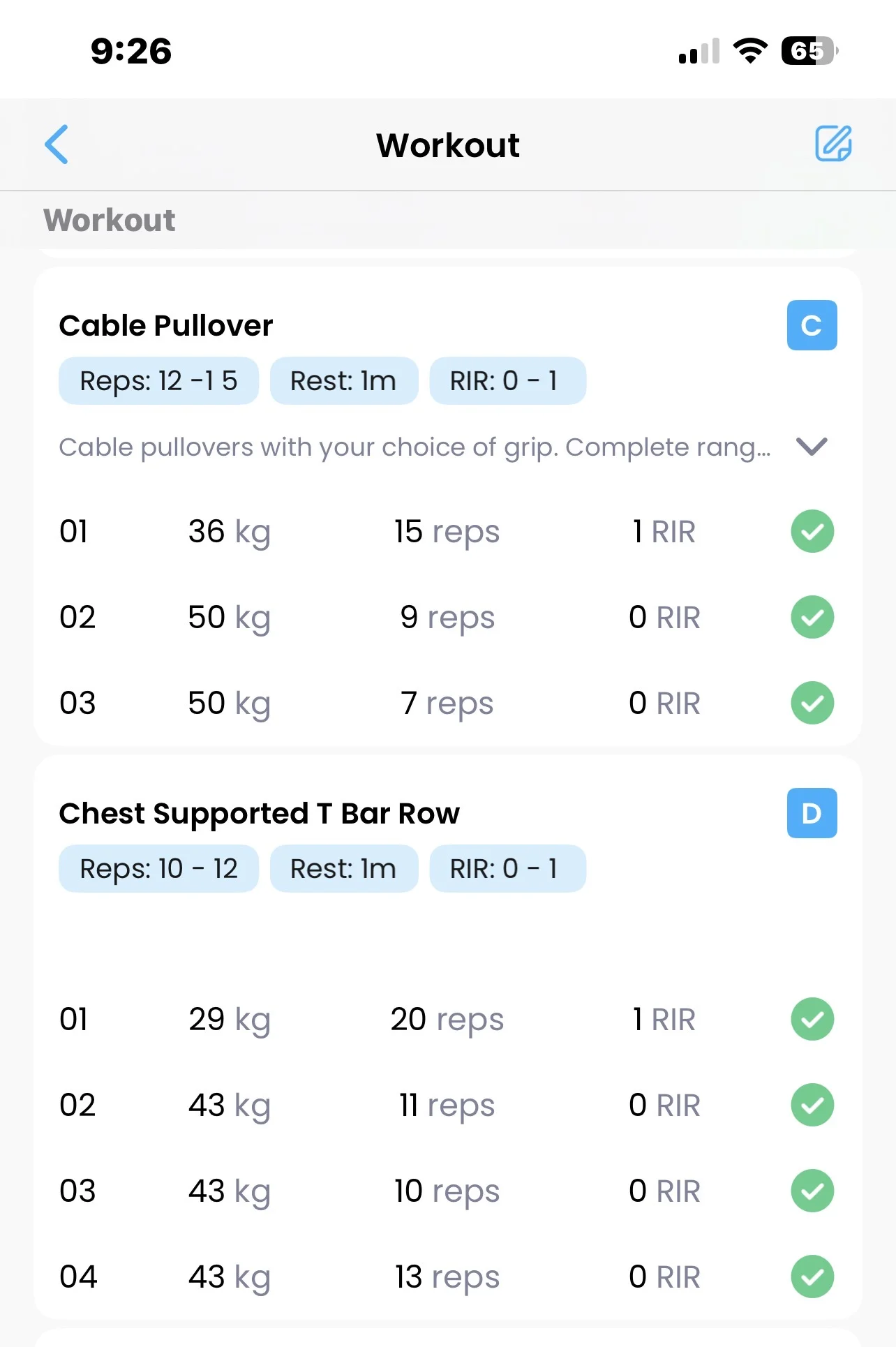Edit the 1 RIR value for Cable Pullover set 01

pyautogui.click(x=664, y=532)
